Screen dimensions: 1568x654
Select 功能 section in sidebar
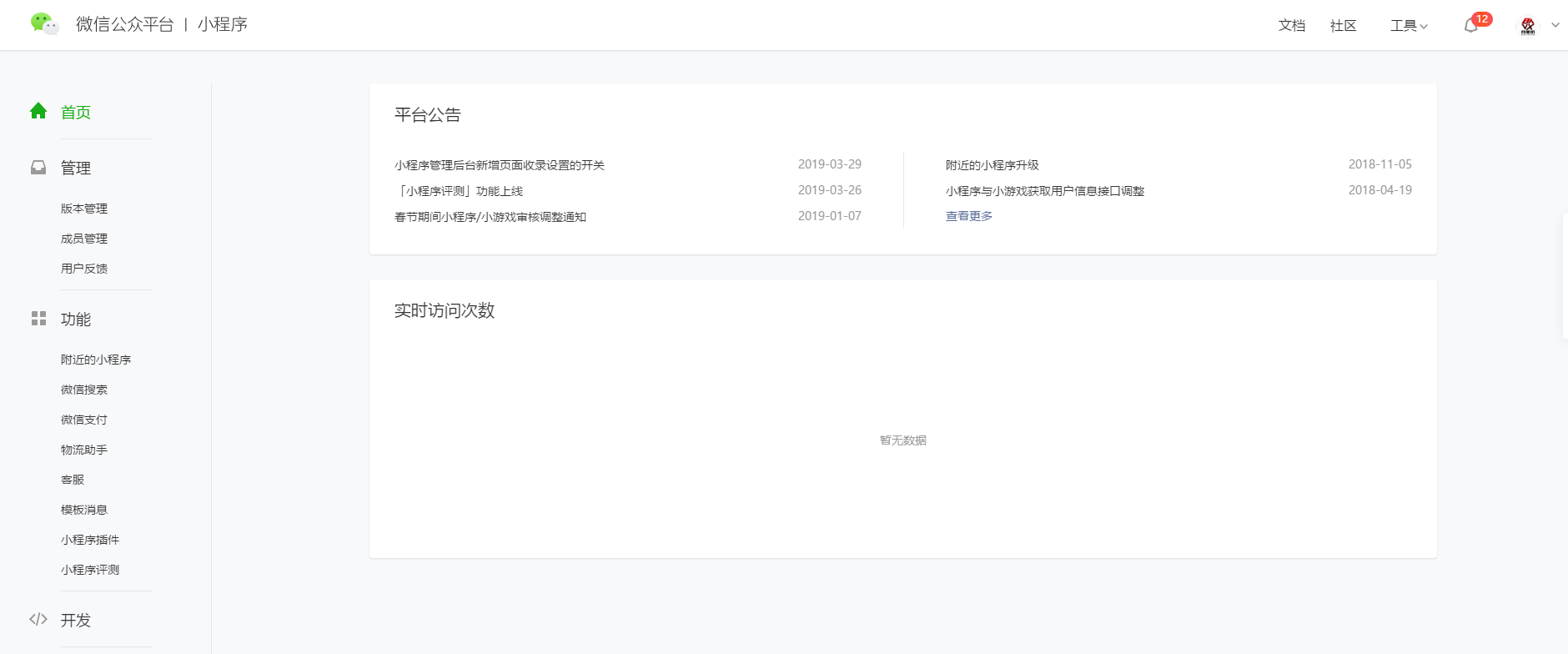click(76, 319)
